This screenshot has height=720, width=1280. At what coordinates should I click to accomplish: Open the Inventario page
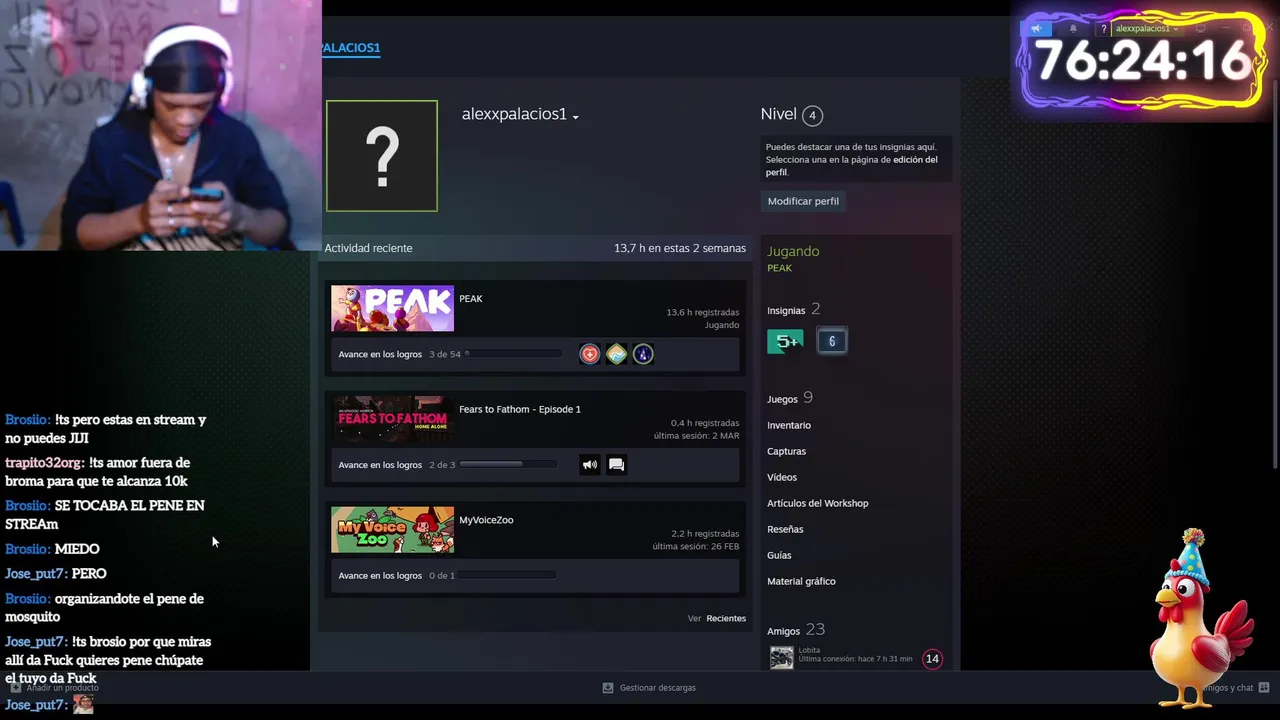(789, 425)
